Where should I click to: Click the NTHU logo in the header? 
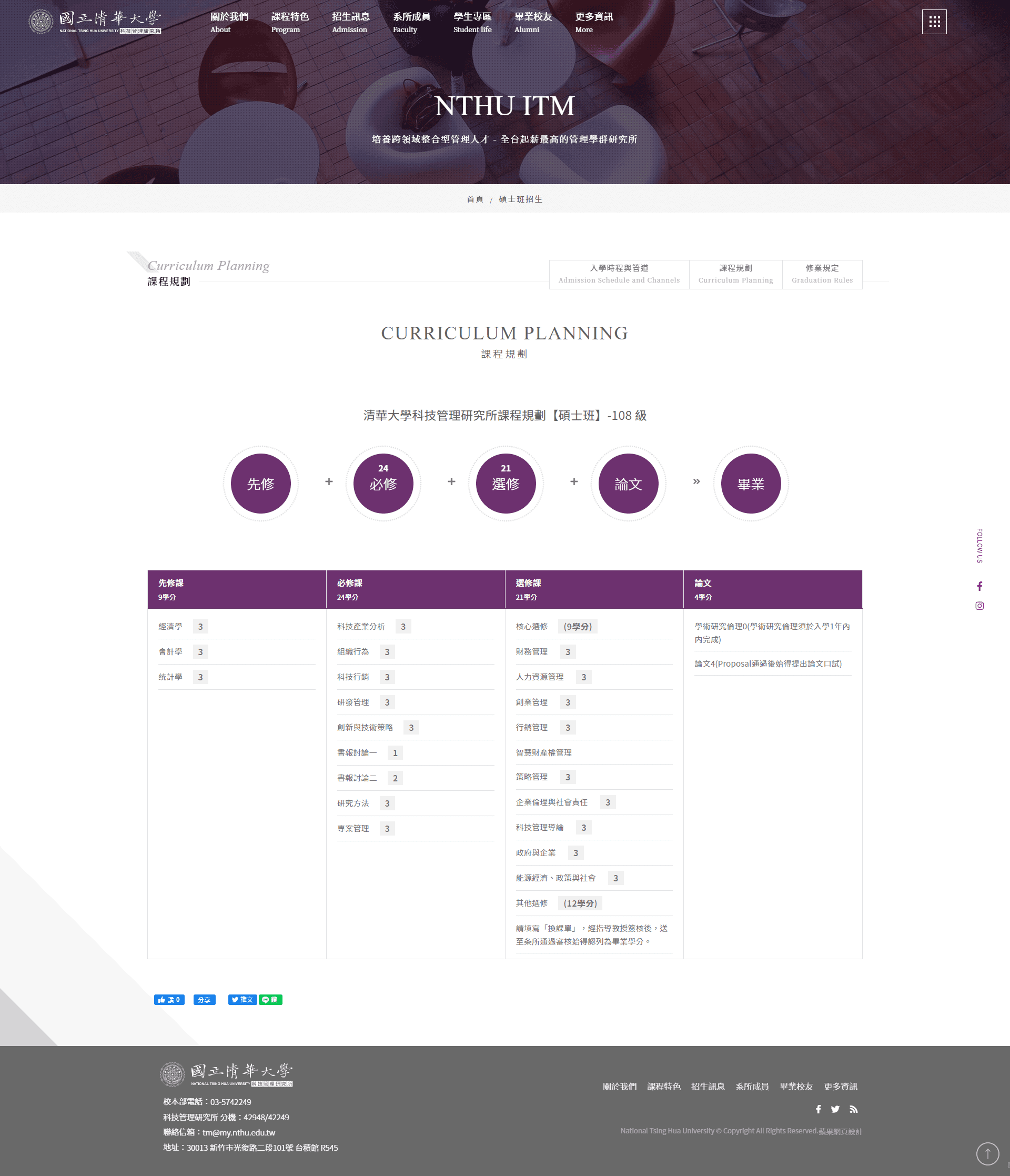[x=95, y=22]
